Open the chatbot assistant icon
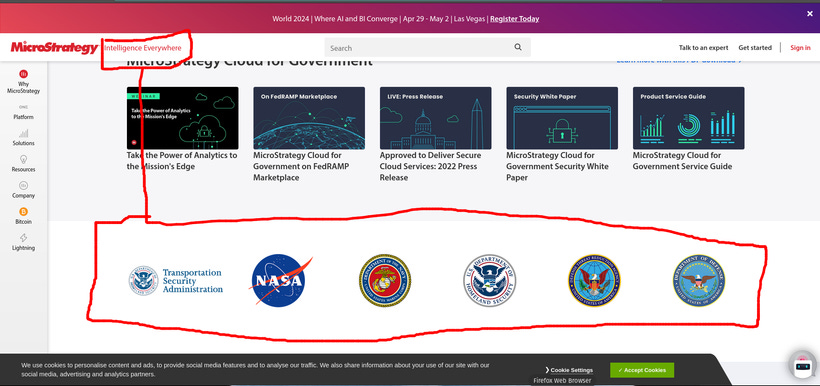 [803, 366]
